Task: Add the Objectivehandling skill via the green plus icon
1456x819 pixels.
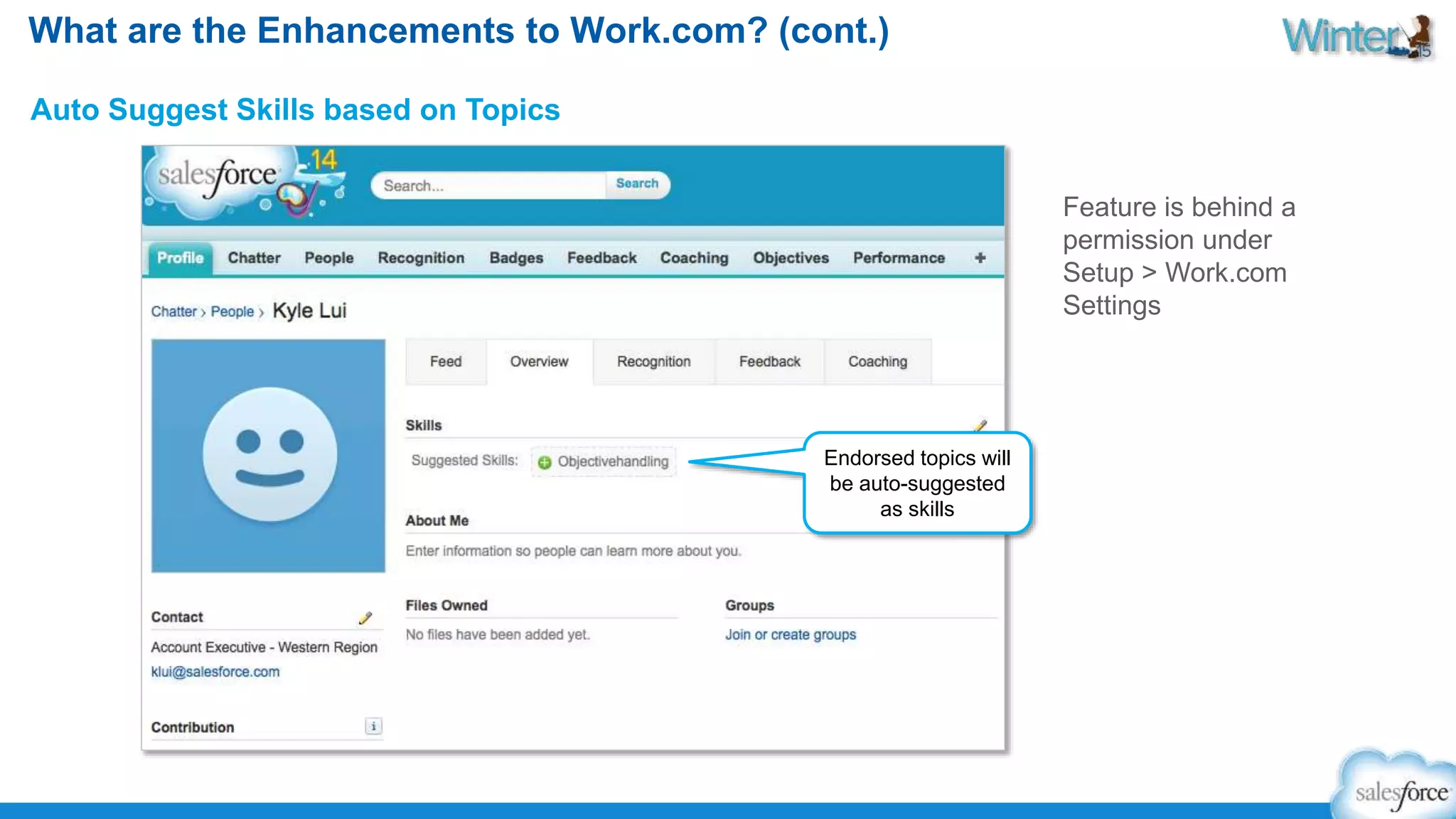Action: tap(545, 462)
